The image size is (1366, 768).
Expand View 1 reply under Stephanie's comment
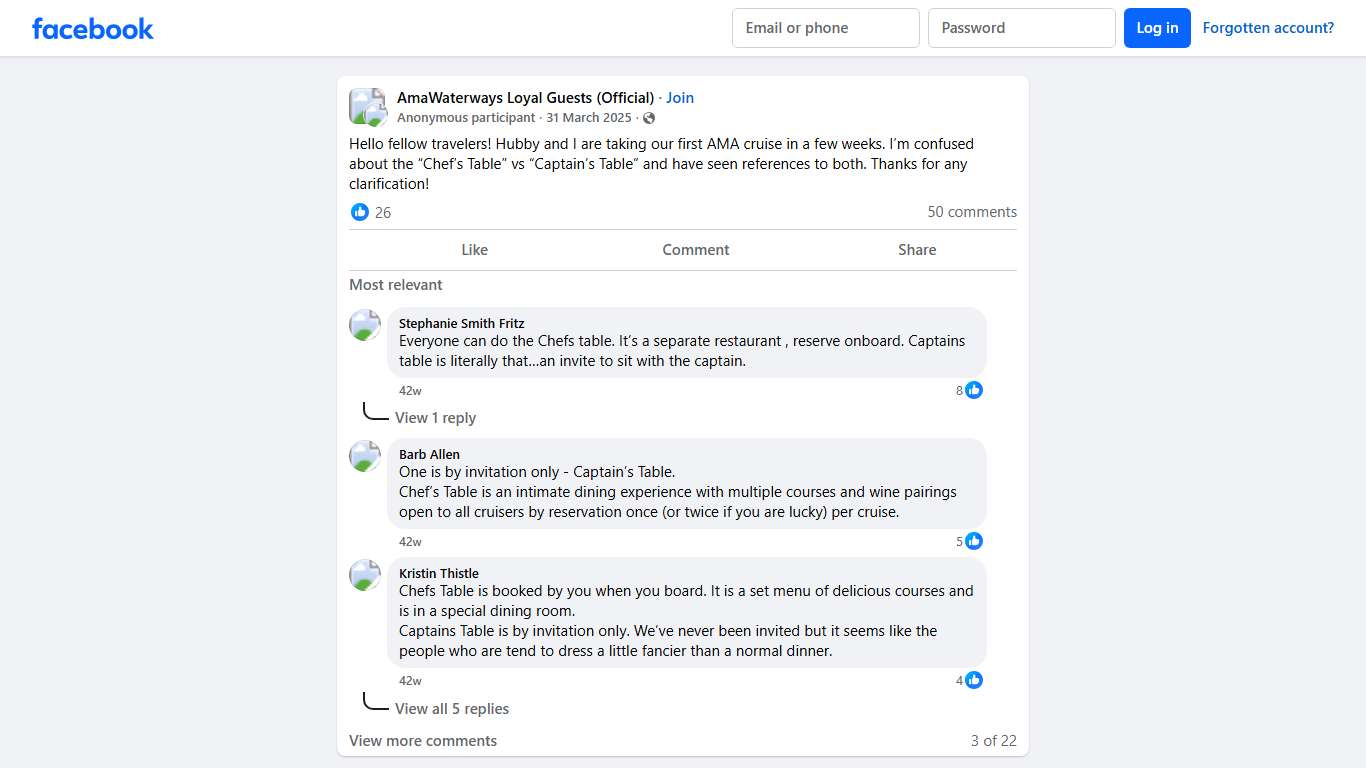pos(435,418)
